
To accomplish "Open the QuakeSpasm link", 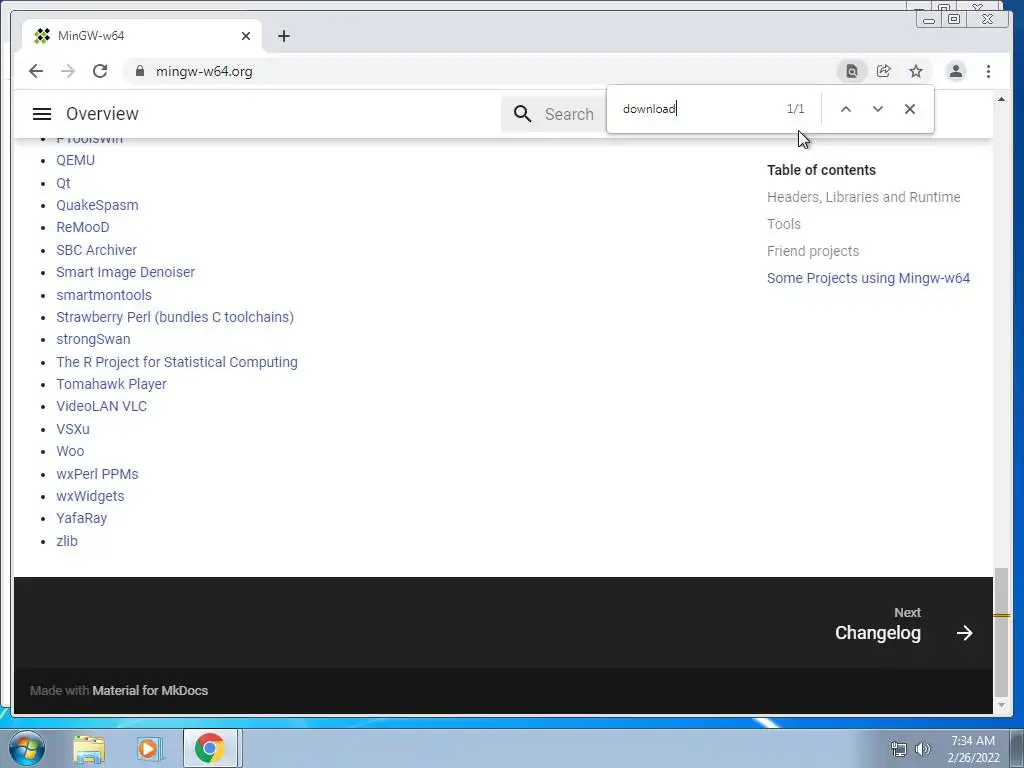I will 97,205.
